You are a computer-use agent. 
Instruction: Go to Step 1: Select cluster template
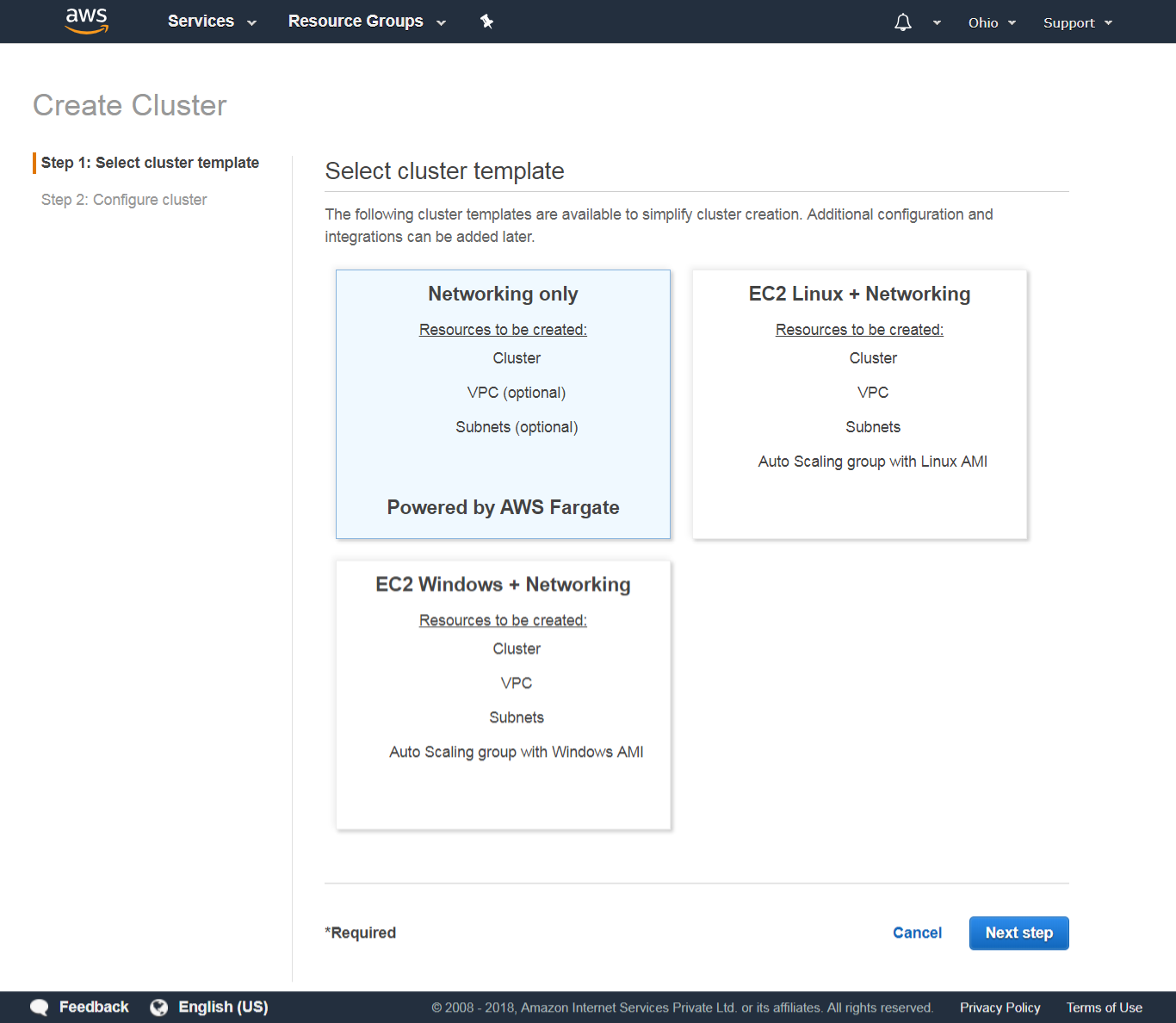coord(150,163)
